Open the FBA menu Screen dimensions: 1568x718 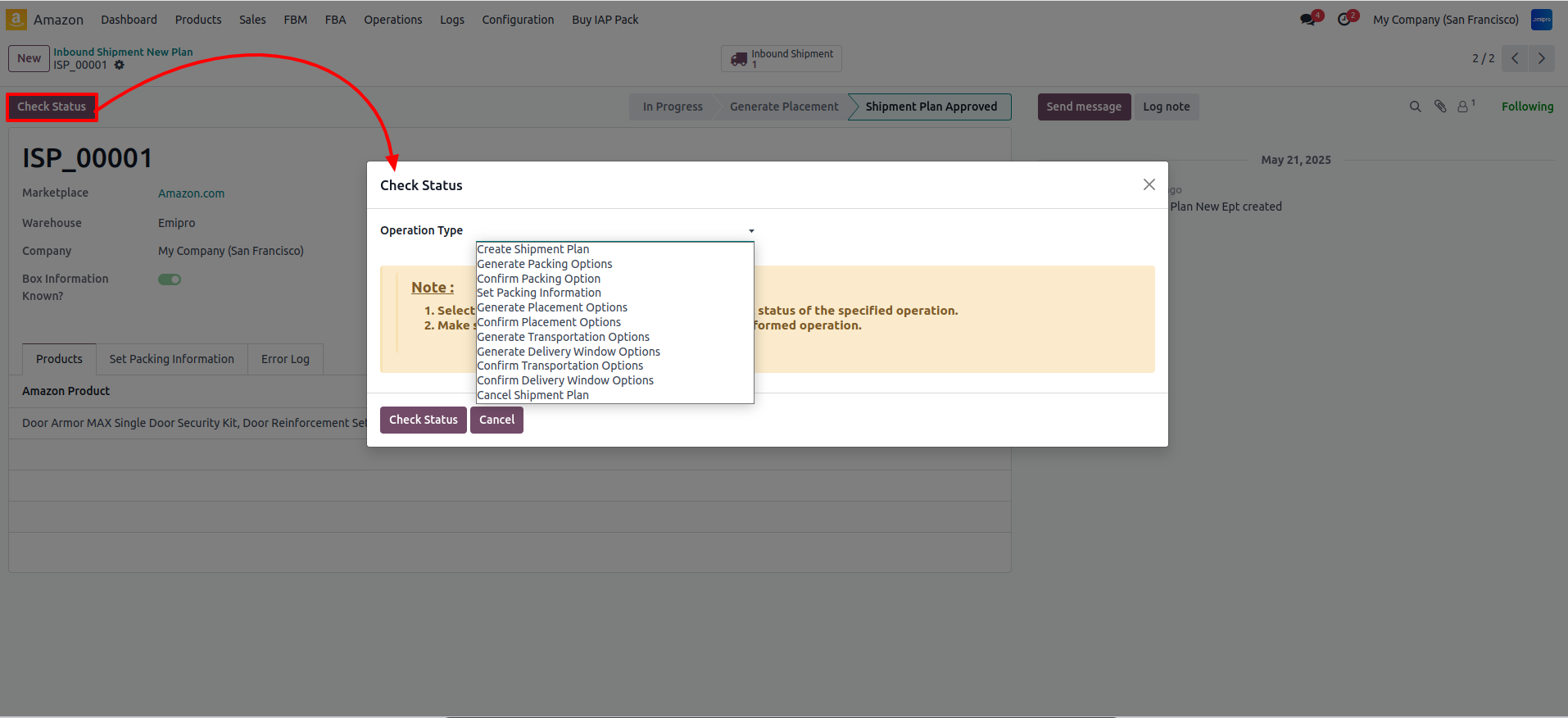335,20
